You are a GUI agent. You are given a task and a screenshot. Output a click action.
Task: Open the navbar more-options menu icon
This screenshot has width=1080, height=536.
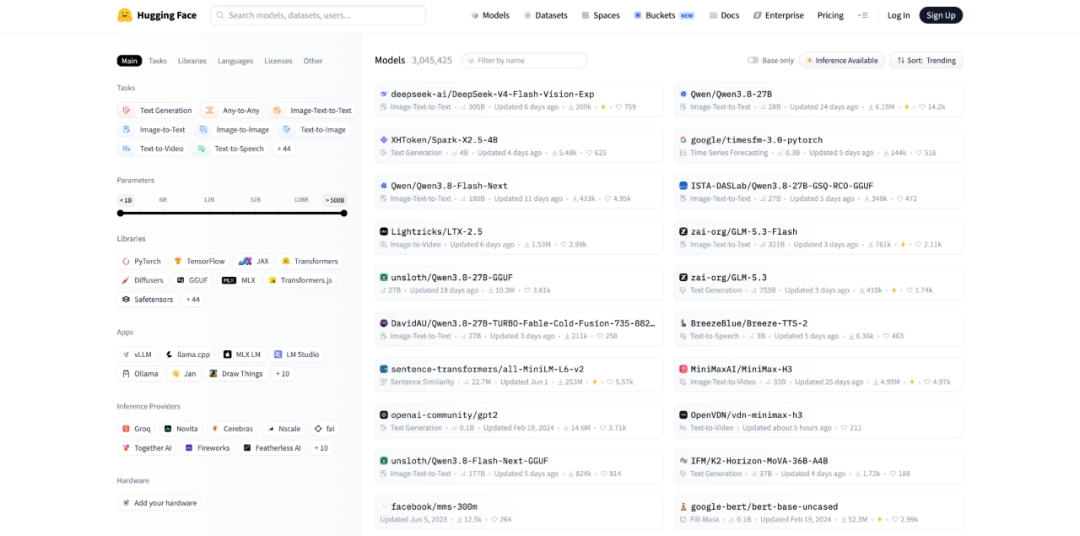[862, 15]
